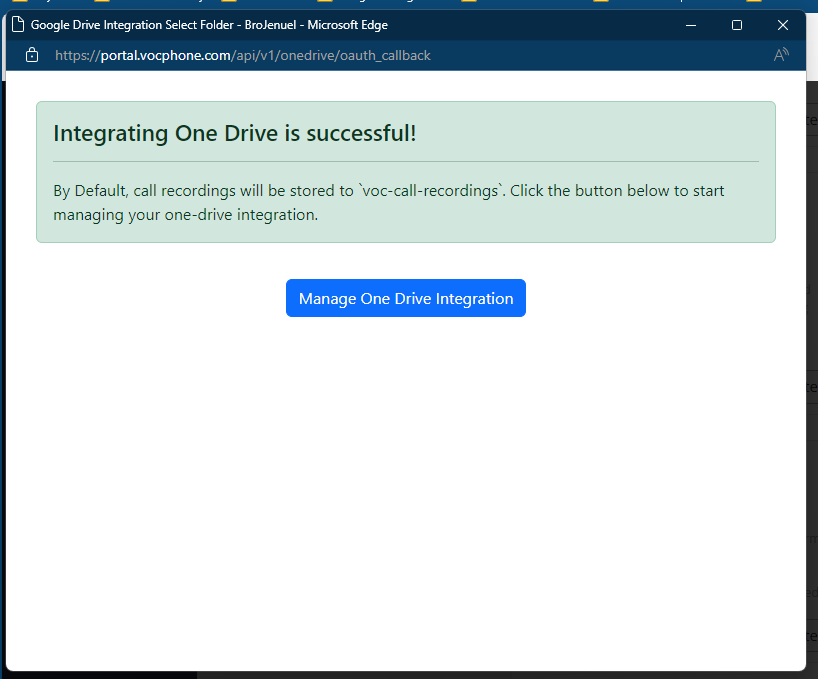Activate the Read aloud icon in address bar

(x=781, y=55)
